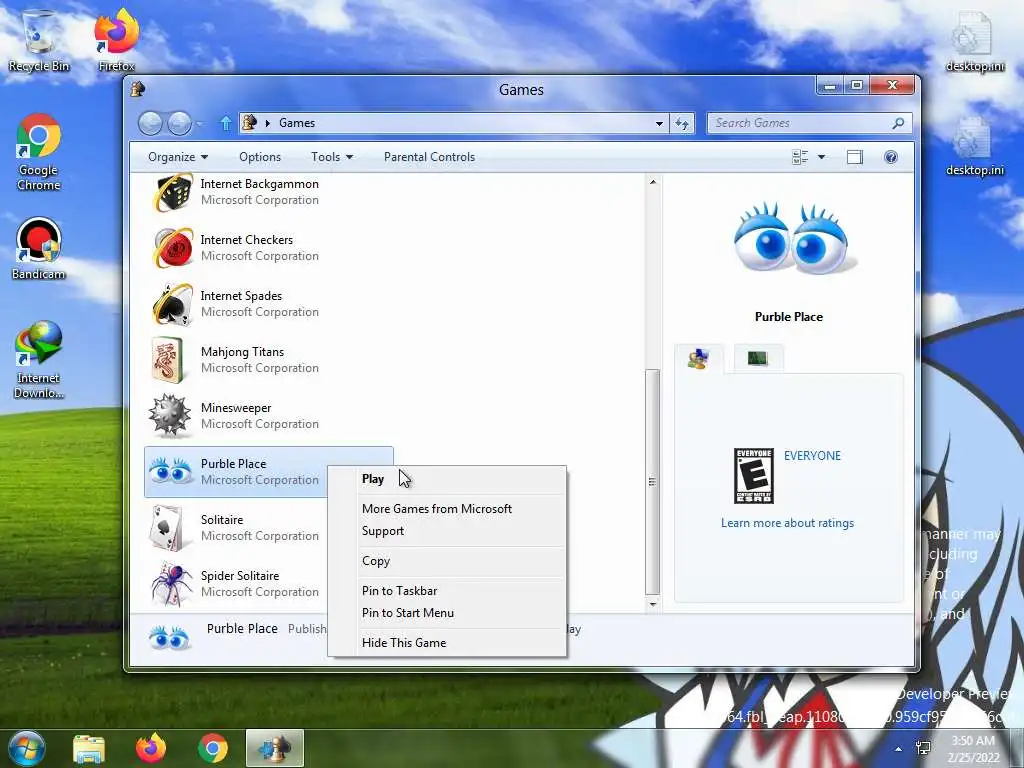Viewport: 1024px width, 768px height.
Task: Click the change view icon
Action: tap(800, 157)
